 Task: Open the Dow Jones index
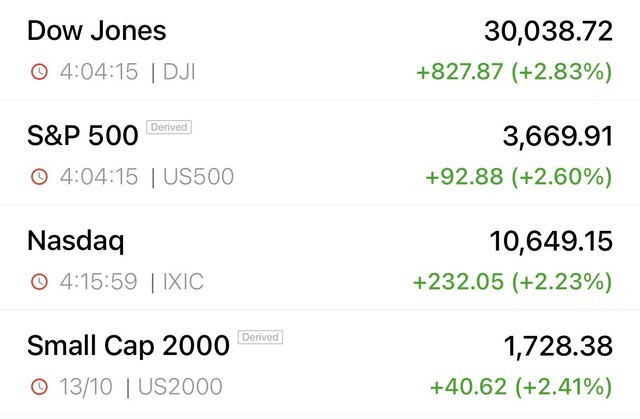click(x=320, y=50)
